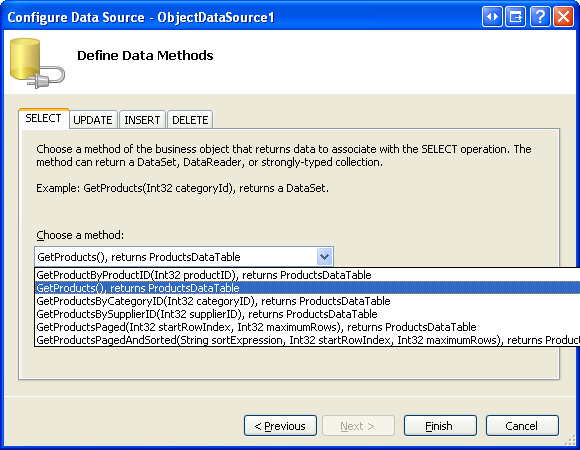Click the 'Choose a method:' label
This screenshot has width=580, height=450.
pos(80,235)
